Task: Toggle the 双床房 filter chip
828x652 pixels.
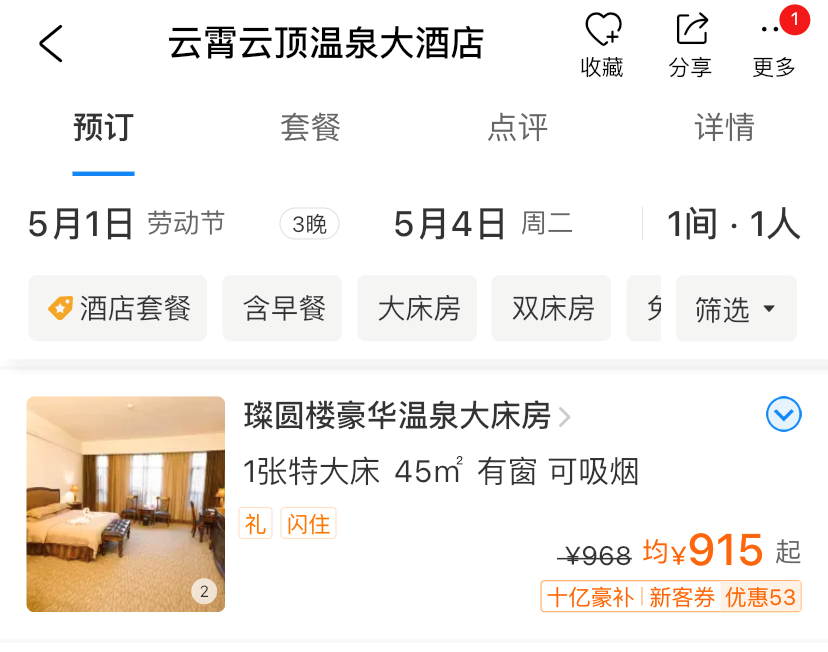Action: coord(551,308)
